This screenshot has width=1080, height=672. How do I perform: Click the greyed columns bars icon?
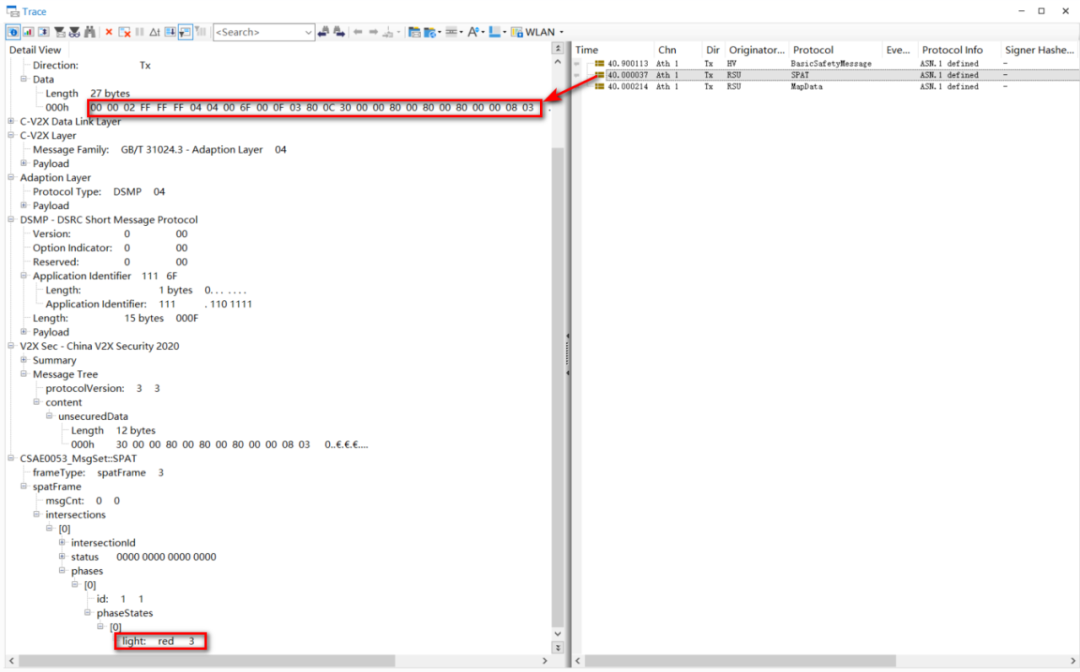click(200, 32)
